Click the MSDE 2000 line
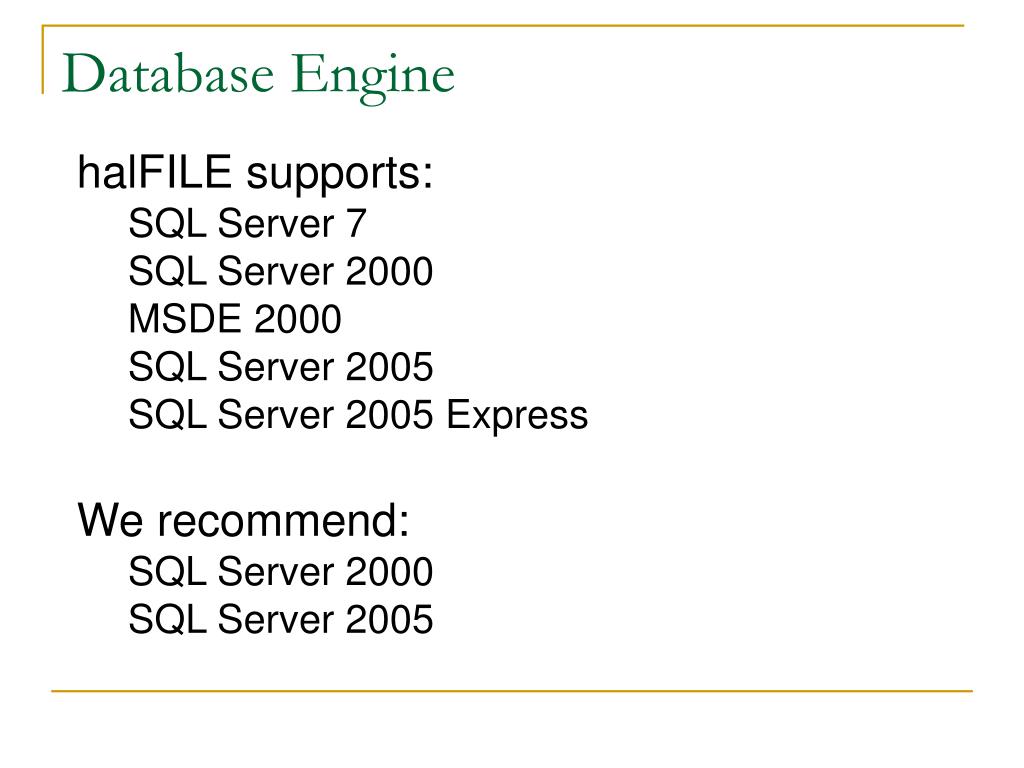The height and width of the screenshot is (768, 1024). pyautogui.click(x=235, y=319)
